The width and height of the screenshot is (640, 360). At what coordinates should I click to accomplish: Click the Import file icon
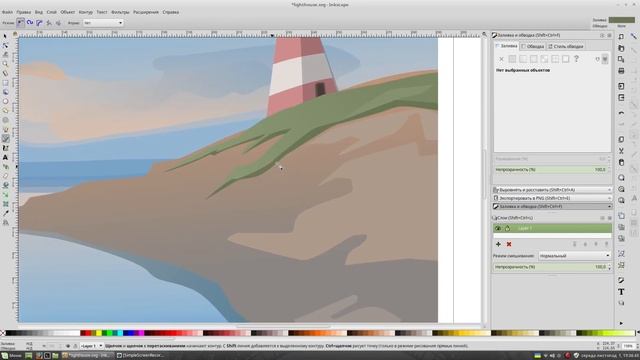621,86
